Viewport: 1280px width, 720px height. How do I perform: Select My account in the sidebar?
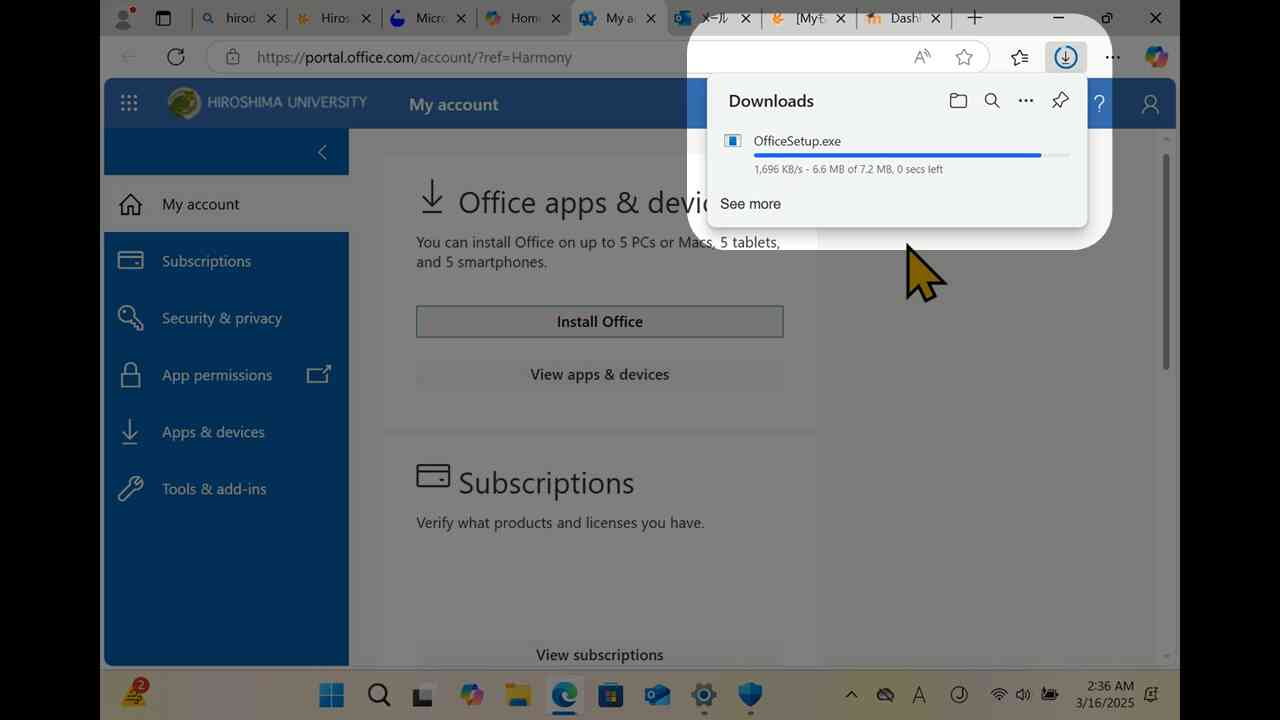226,204
